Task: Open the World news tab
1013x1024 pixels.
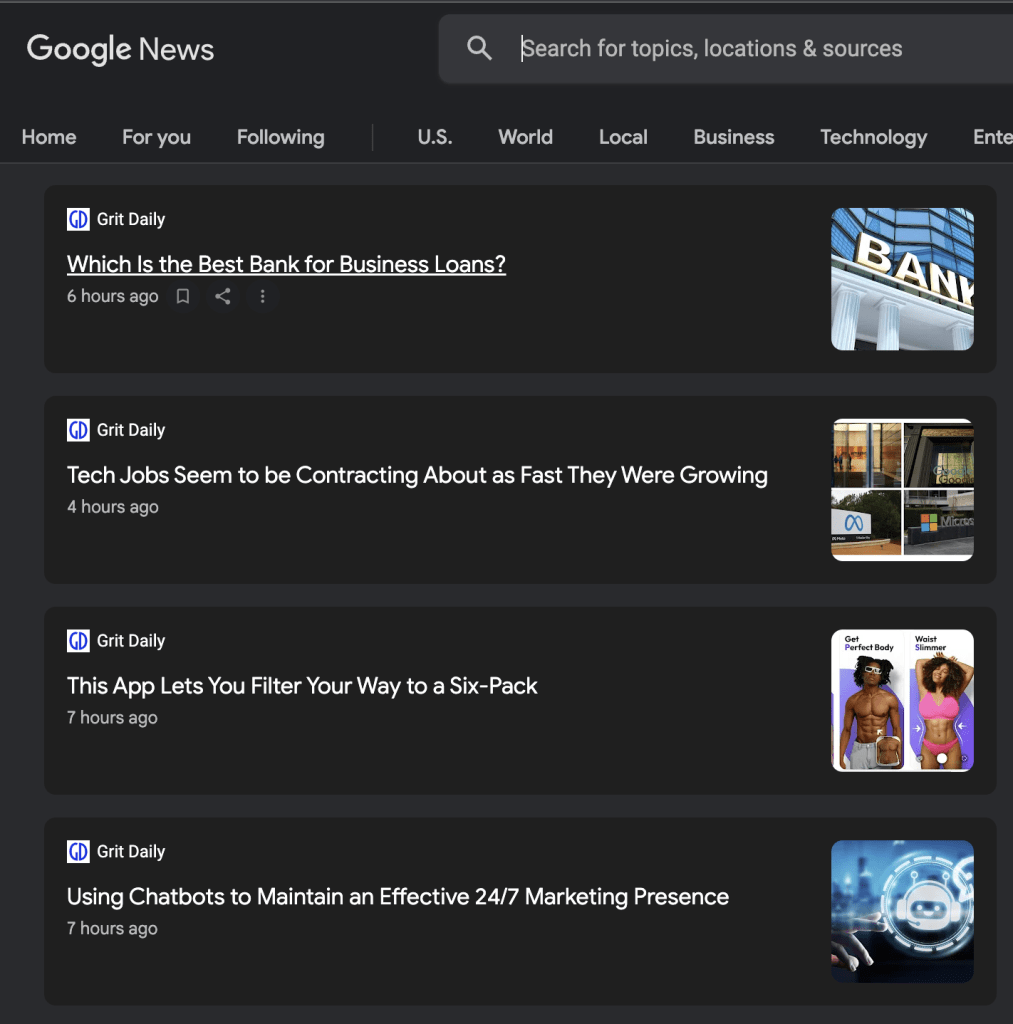Action: 525,137
